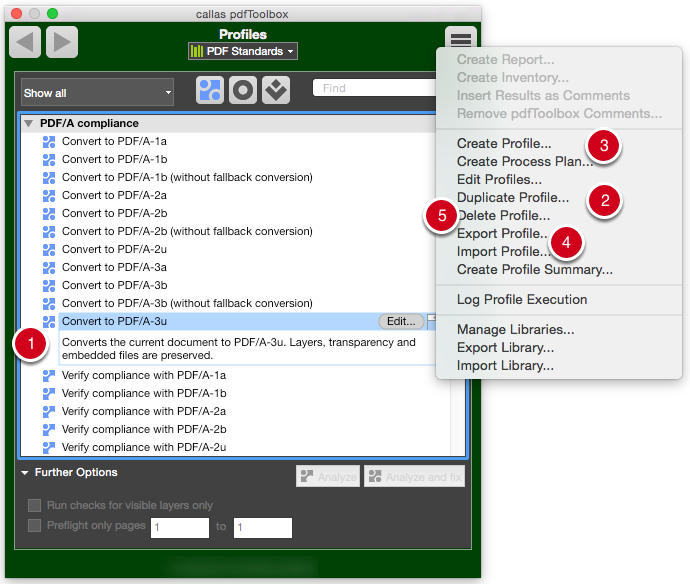Click the icon beside Convert to PDF/A-1b

pos(49,160)
